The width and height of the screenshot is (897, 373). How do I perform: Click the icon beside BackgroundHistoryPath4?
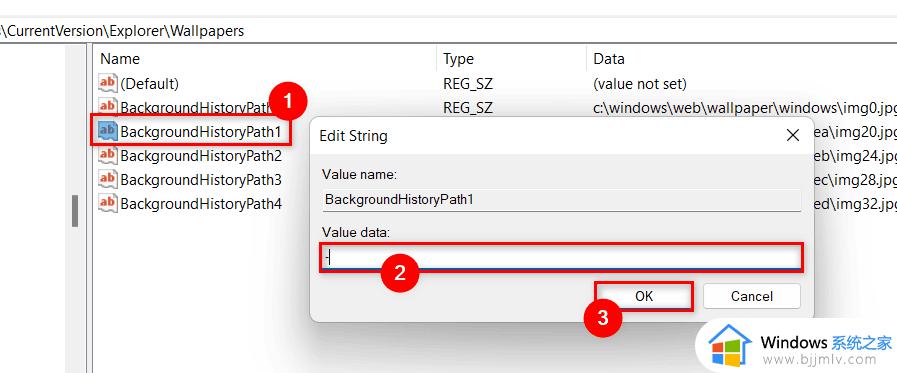tap(108, 203)
